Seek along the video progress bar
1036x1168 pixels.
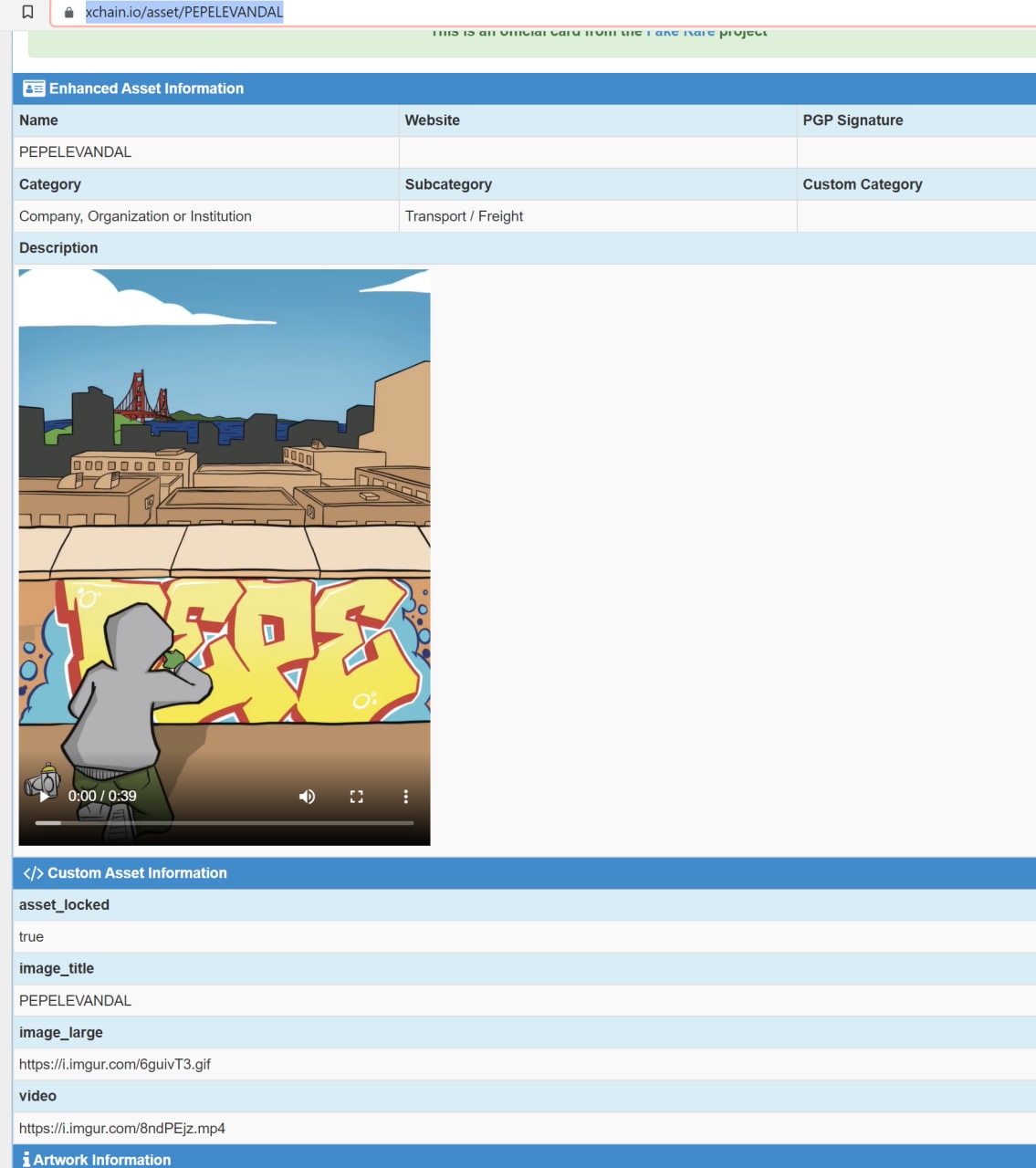coord(225,823)
